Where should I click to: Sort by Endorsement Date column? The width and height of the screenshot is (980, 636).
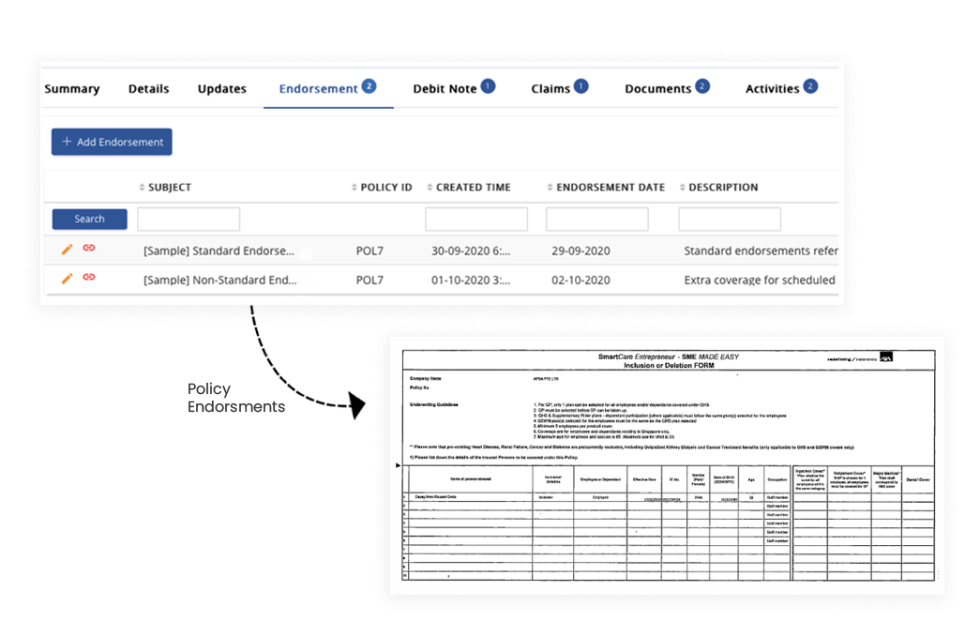[x=551, y=187]
